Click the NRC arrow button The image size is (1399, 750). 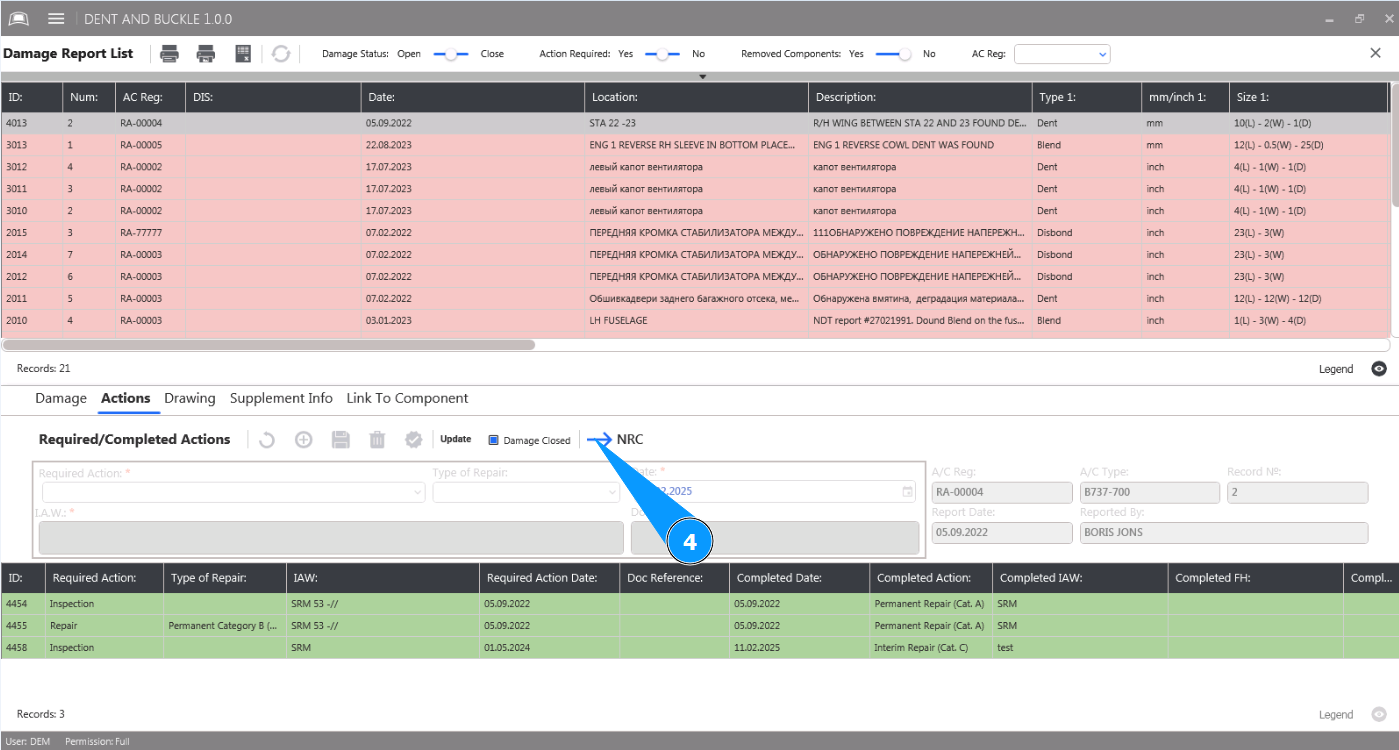point(602,440)
